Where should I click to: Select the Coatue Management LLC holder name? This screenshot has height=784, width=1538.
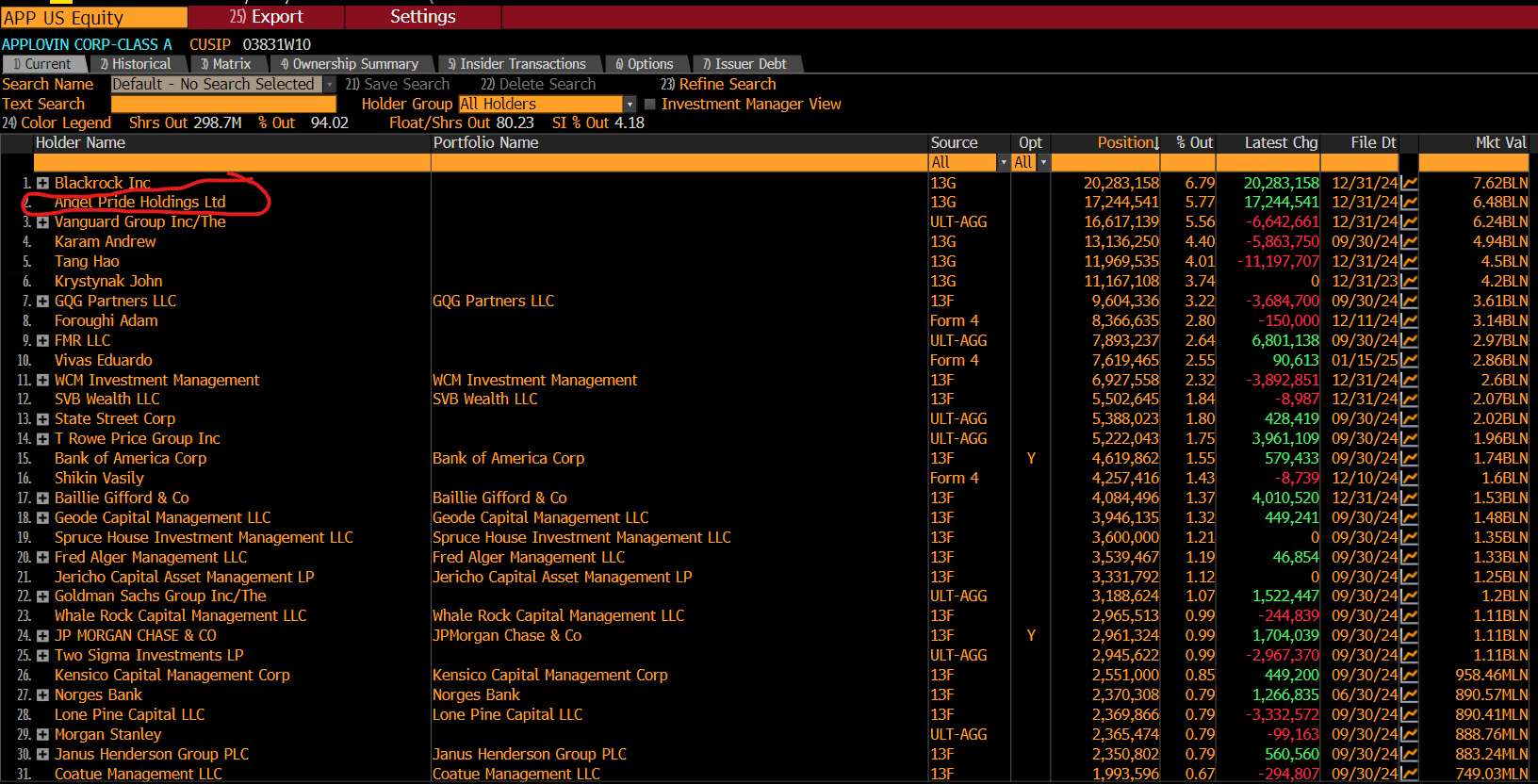click(139, 775)
